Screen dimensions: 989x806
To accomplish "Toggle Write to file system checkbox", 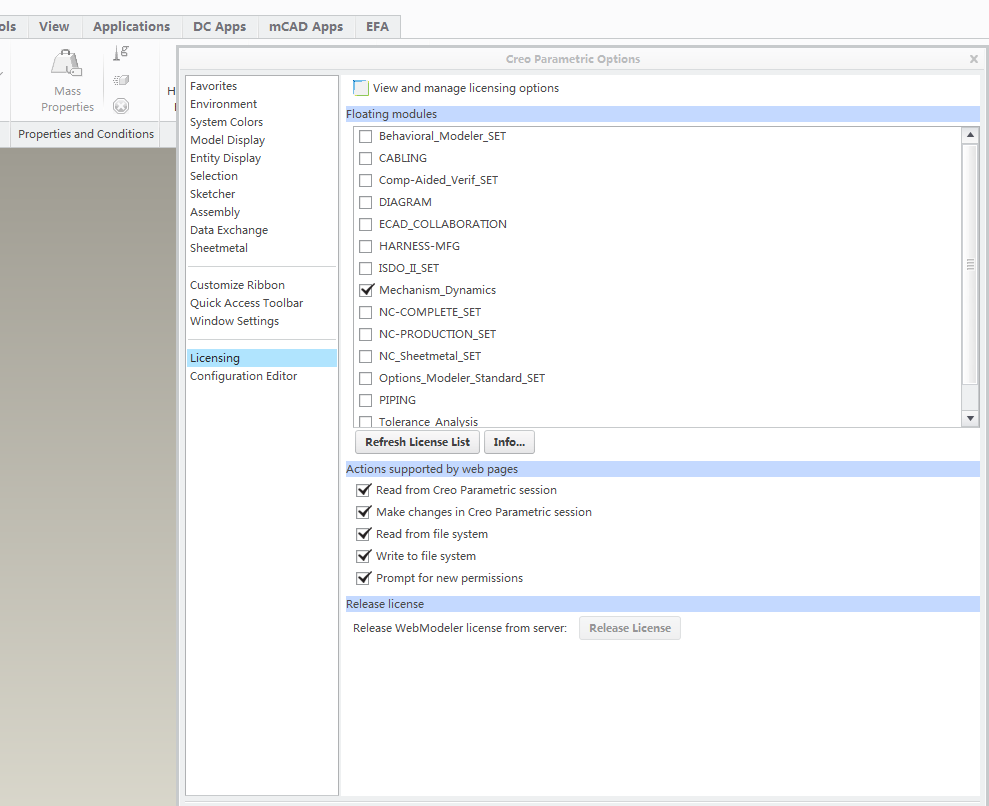I will coord(363,556).
